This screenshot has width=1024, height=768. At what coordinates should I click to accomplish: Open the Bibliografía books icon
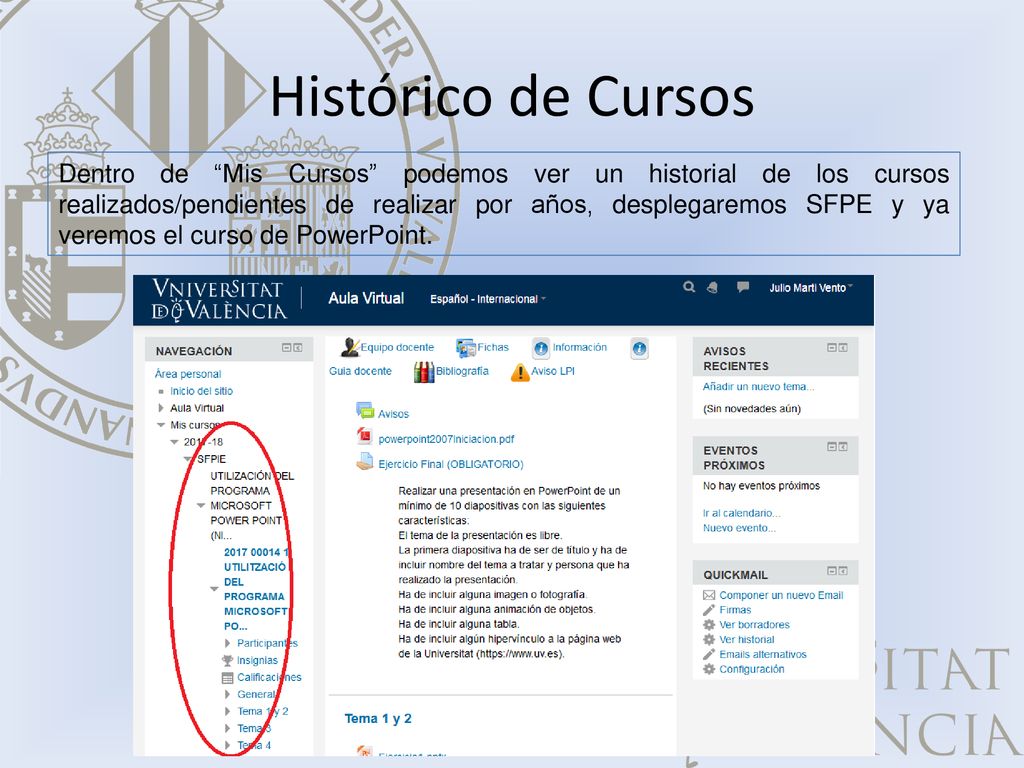(x=424, y=372)
